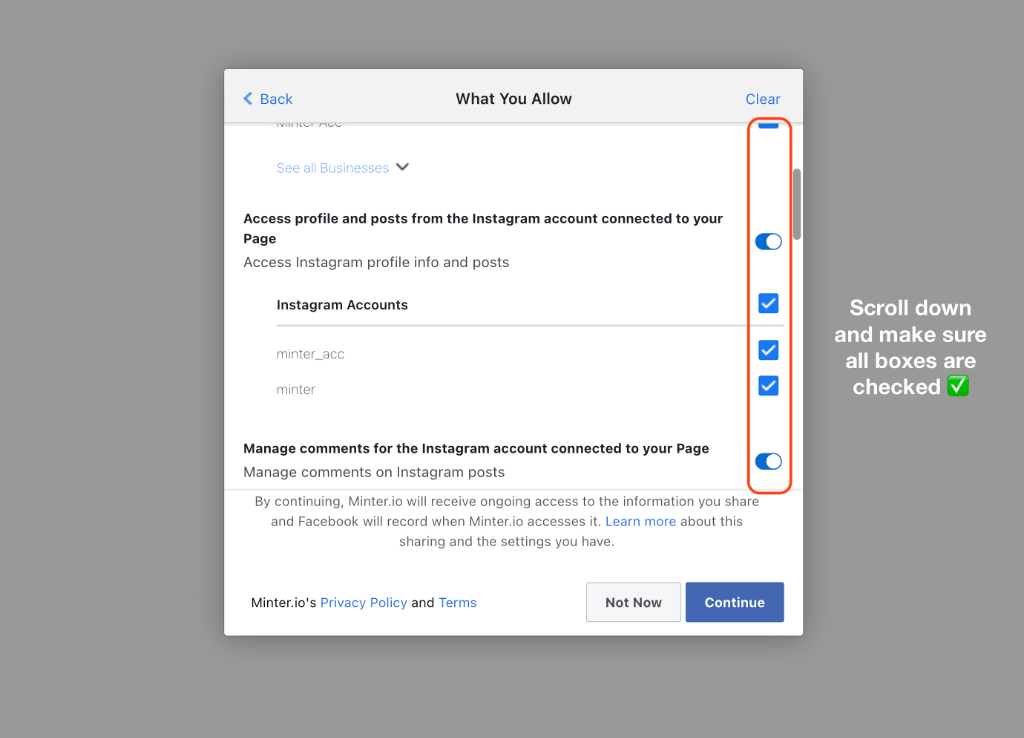Go back using the Back text

pyautogui.click(x=276, y=99)
